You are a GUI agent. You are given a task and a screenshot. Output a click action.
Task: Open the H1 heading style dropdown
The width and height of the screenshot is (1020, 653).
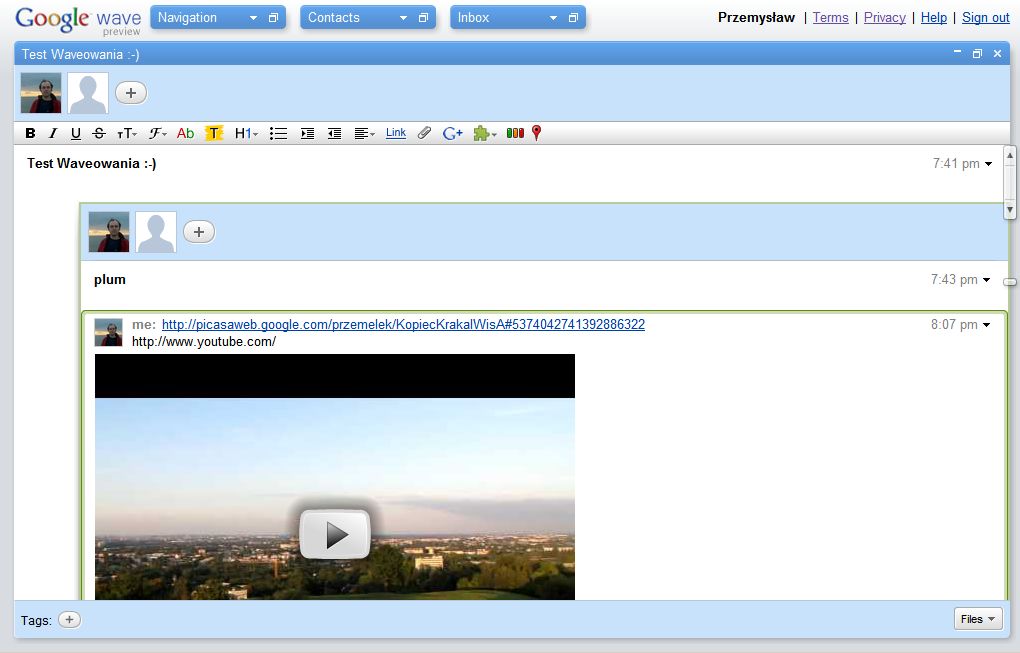click(x=246, y=133)
